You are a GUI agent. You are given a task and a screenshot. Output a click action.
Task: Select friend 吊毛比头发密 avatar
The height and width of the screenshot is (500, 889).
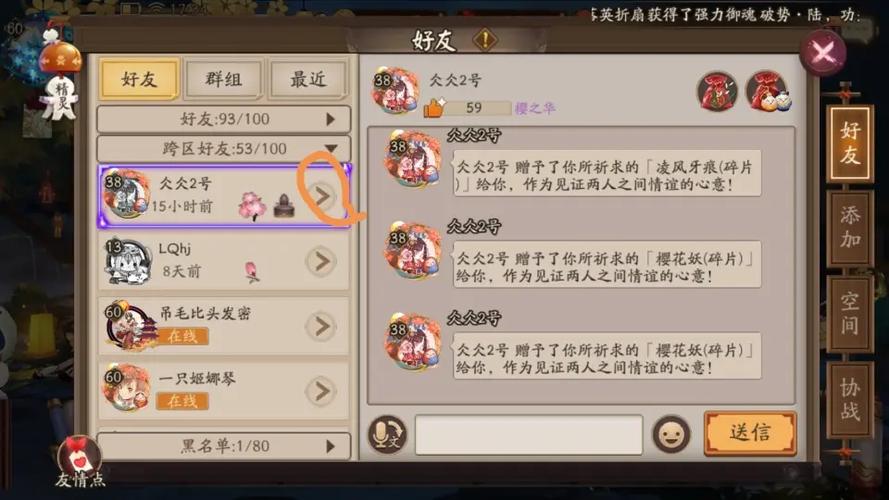(128, 327)
